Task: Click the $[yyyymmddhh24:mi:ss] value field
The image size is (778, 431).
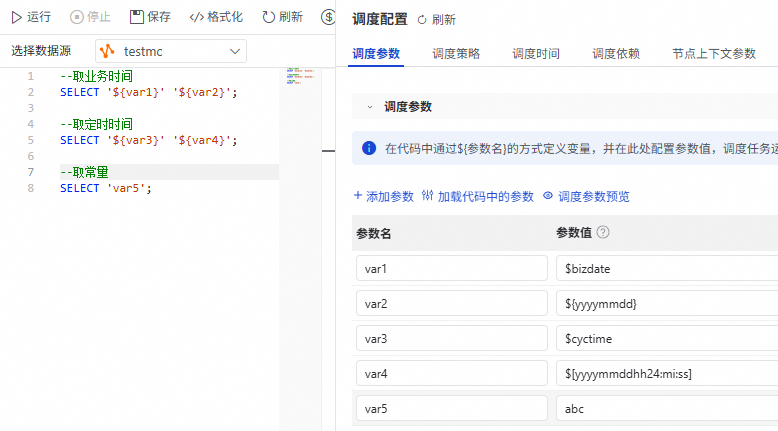Action: pos(667,373)
